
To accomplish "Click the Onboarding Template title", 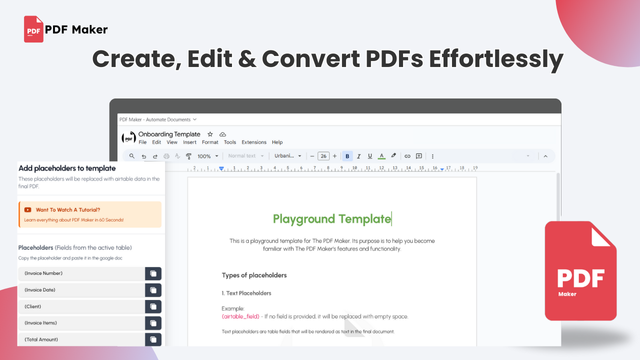I will tap(169, 134).
